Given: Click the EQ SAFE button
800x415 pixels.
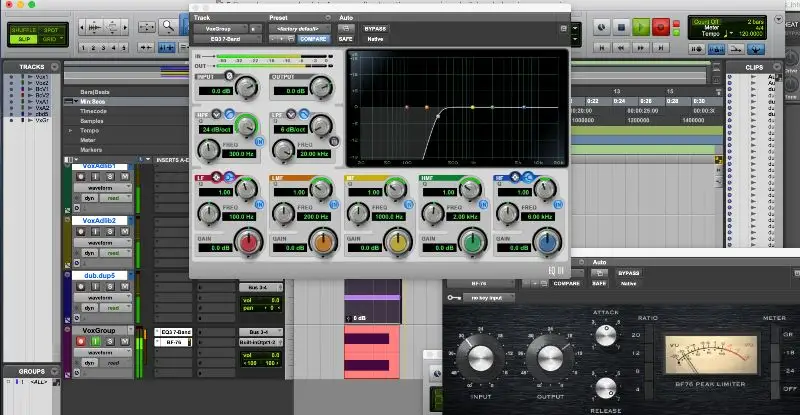Looking at the screenshot, I should (346, 39).
